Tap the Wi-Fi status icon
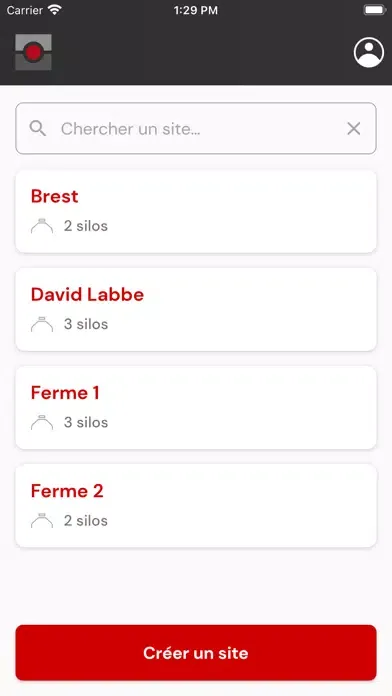The width and height of the screenshot is (392, 696). coord(55,10)
